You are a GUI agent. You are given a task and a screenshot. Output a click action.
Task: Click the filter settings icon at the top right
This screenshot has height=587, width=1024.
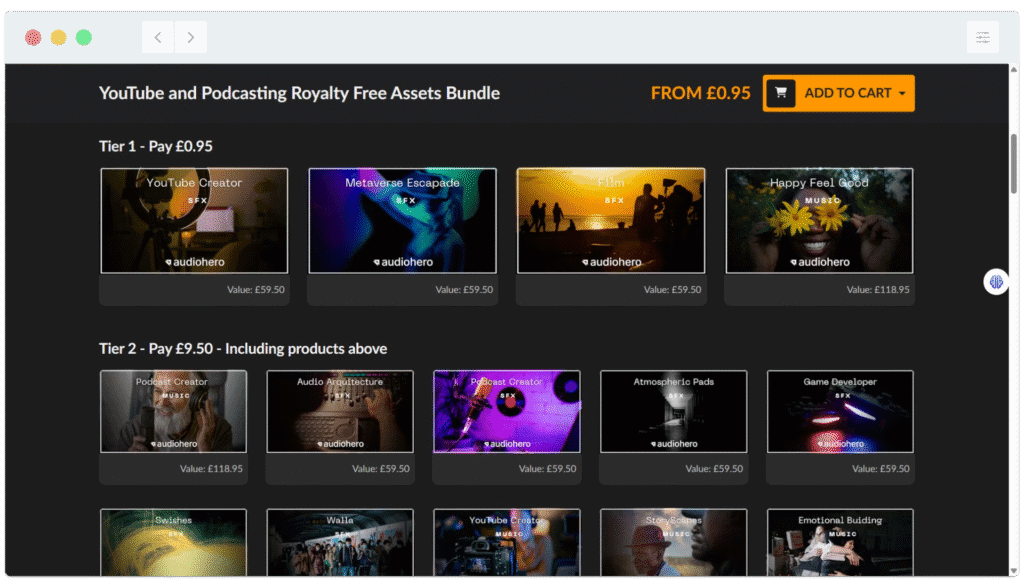[983, 36]
